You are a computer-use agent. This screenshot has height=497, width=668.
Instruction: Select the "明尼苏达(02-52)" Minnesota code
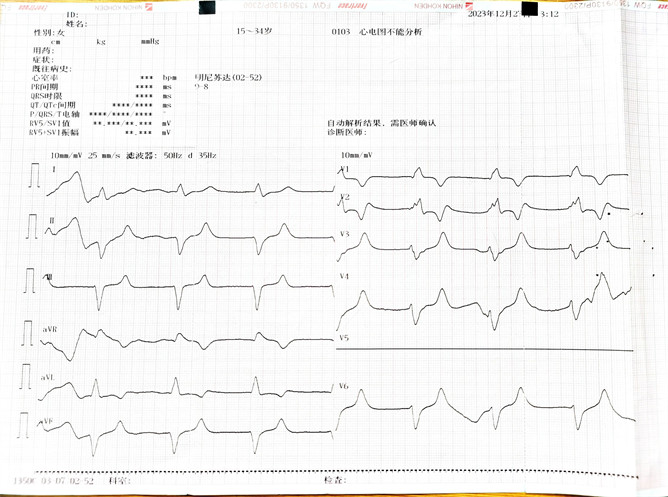[x=228, y=78]
